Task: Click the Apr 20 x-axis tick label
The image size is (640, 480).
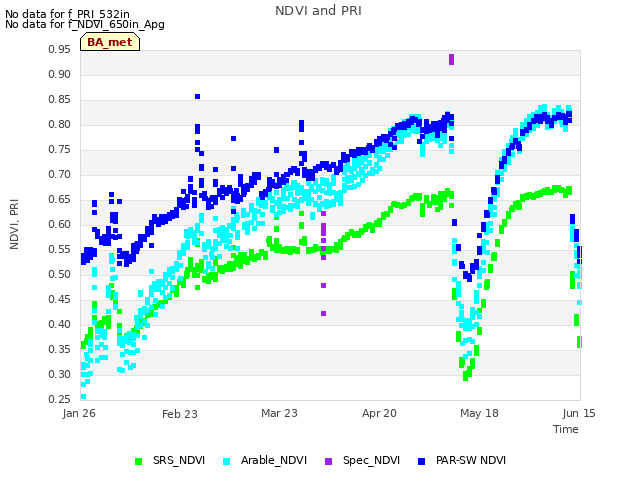Action: [x=379, y=413]
